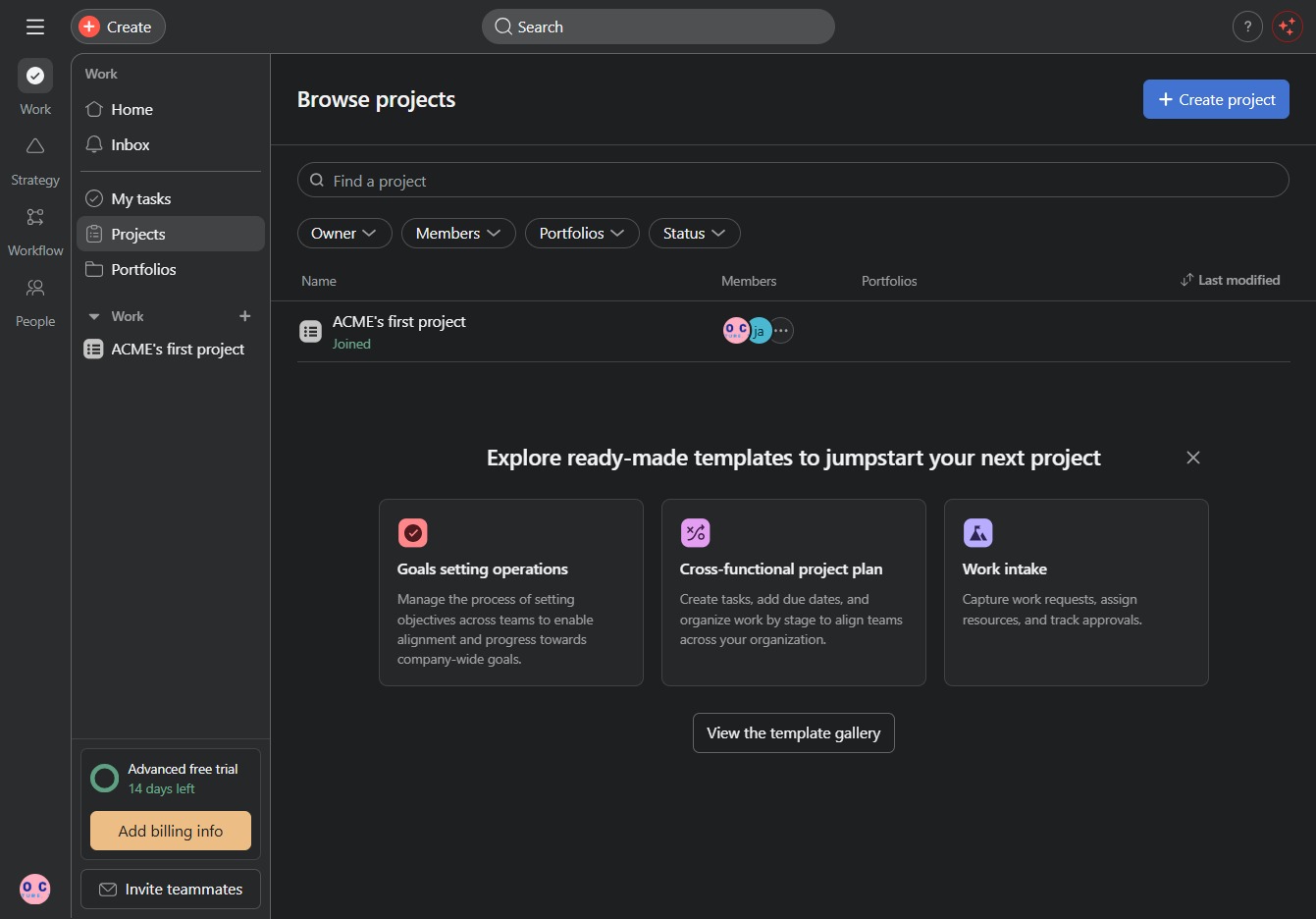Select the Work intake template card
Screen dimensions: 1316x919
click(1077, 592)
